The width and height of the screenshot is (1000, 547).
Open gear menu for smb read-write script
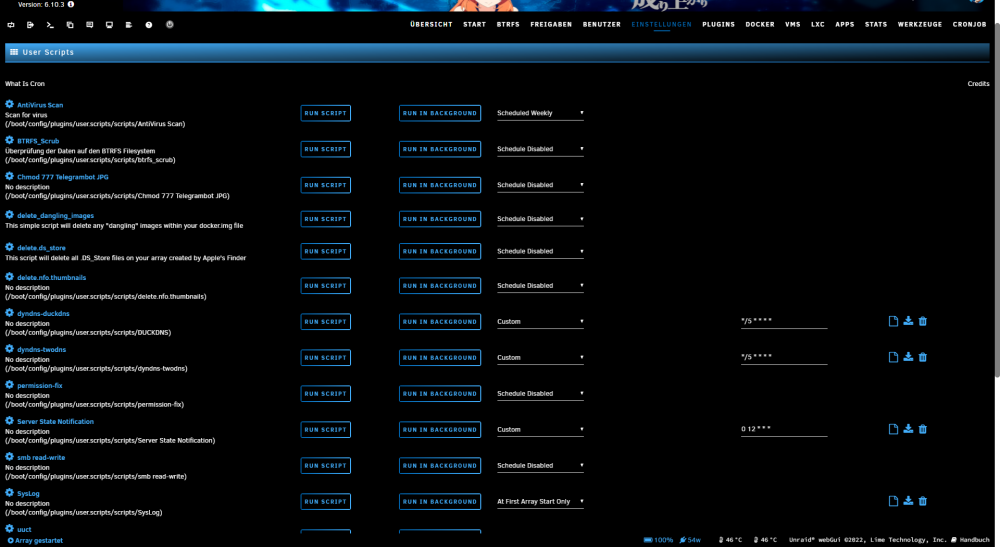10,456
